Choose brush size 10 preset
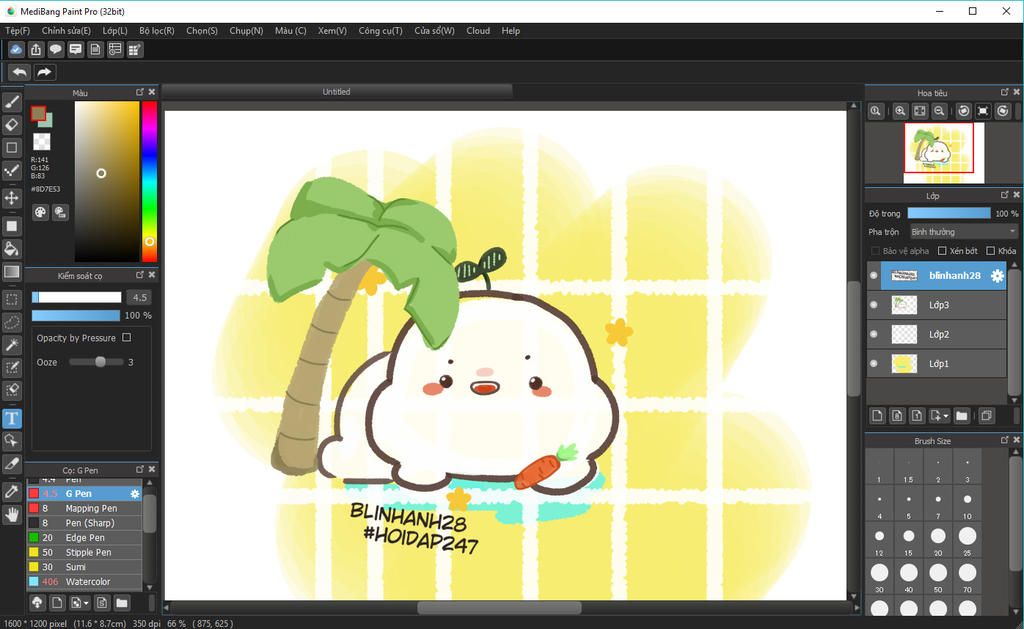The height and width of the screenshot is (629, 1024). (967, 500)
